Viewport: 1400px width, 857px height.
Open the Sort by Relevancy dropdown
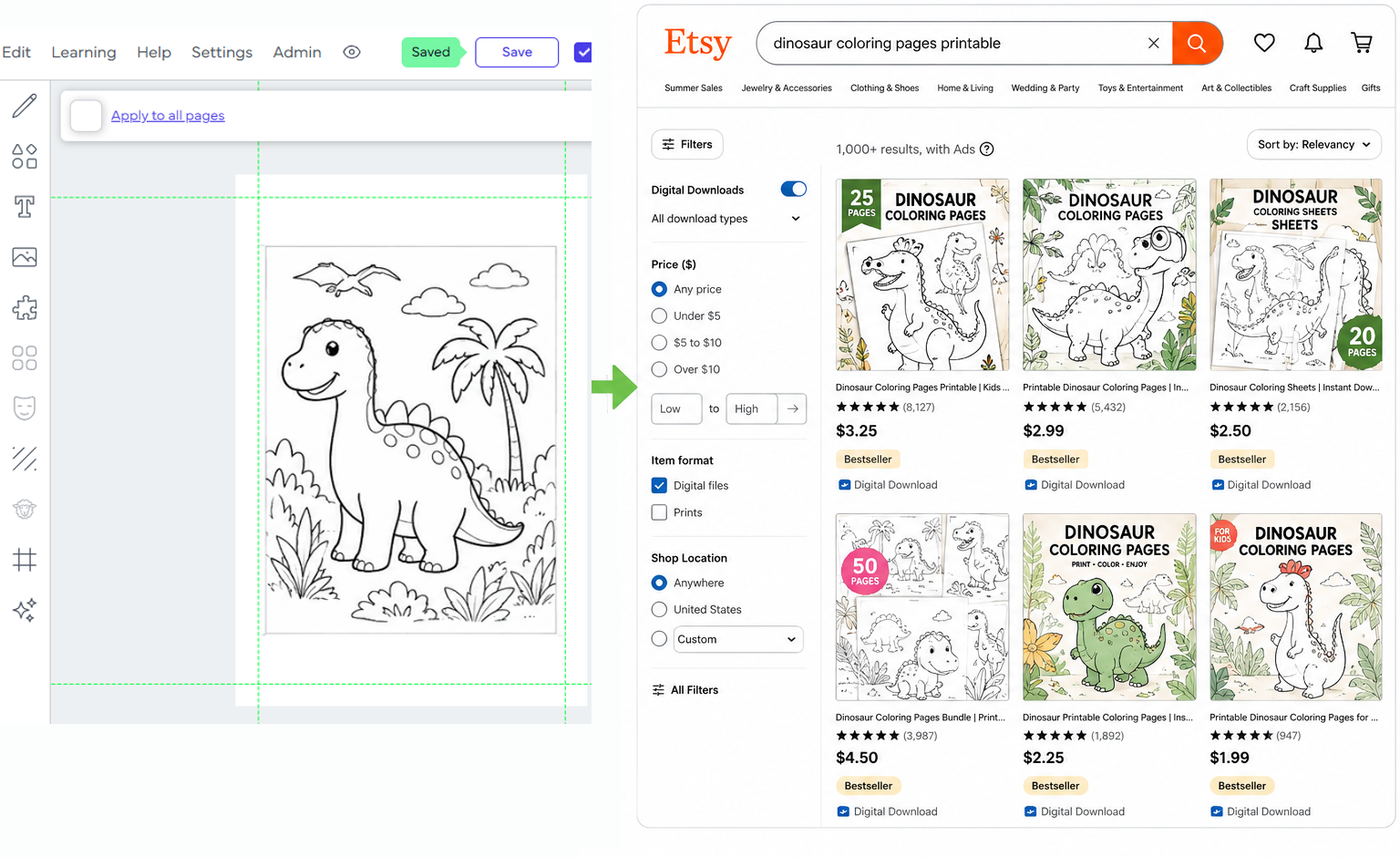coord(1314,144)
